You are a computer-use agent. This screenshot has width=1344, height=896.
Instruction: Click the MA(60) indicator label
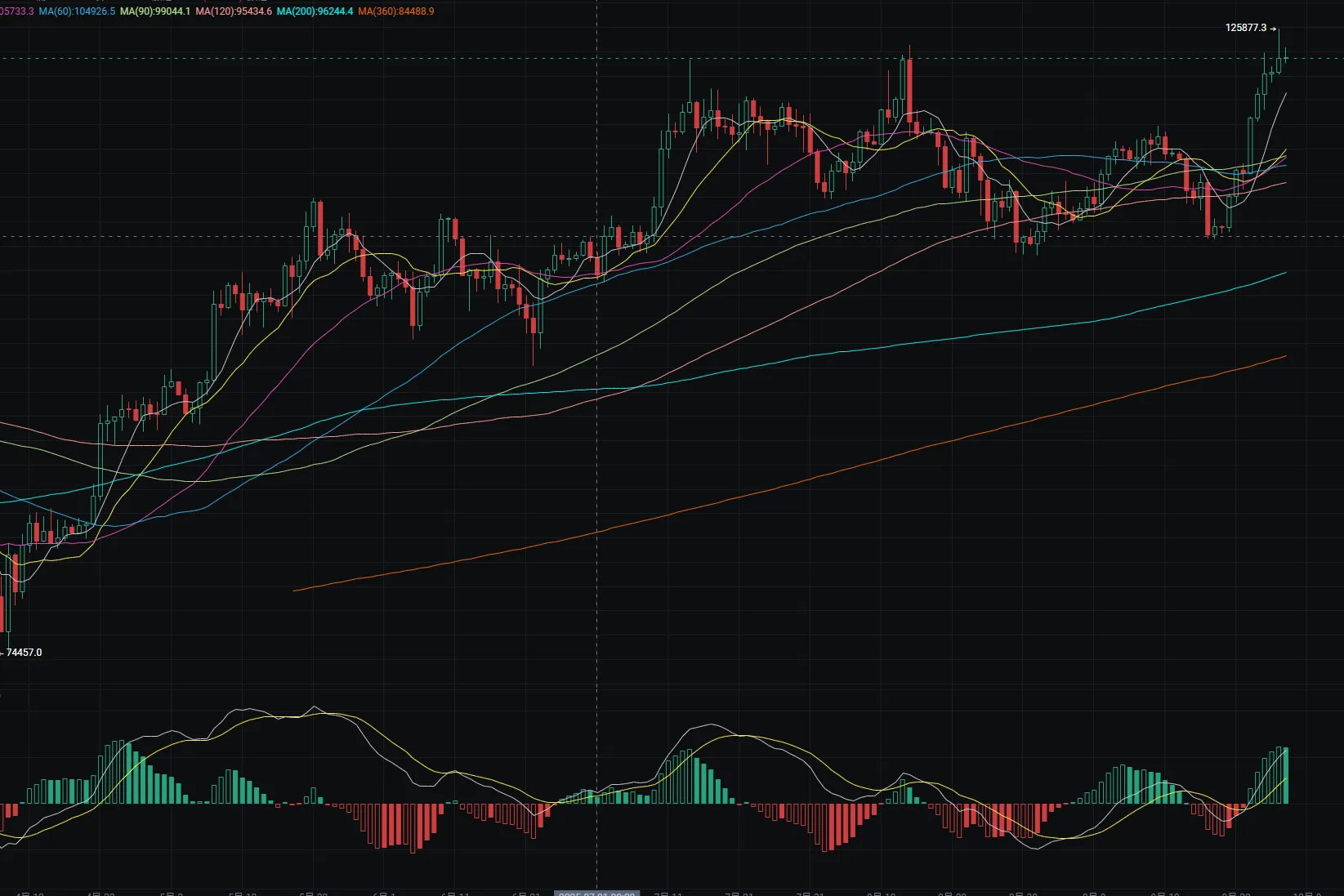77,11
